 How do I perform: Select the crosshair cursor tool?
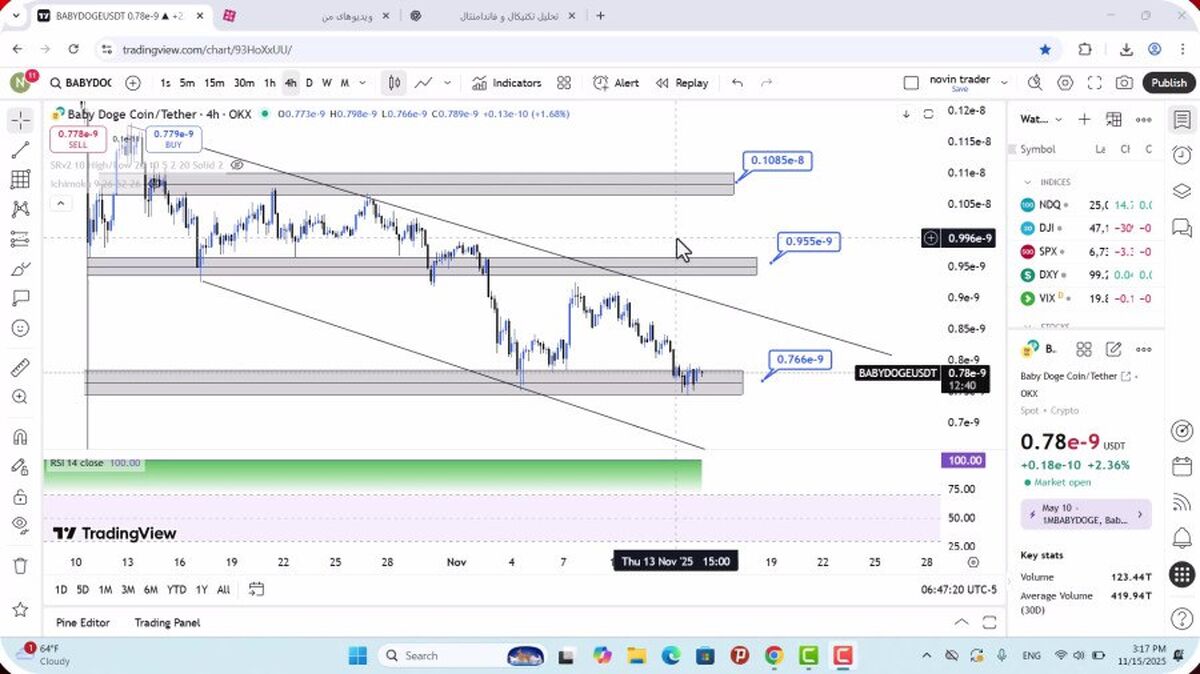click(x=20, y=121)
